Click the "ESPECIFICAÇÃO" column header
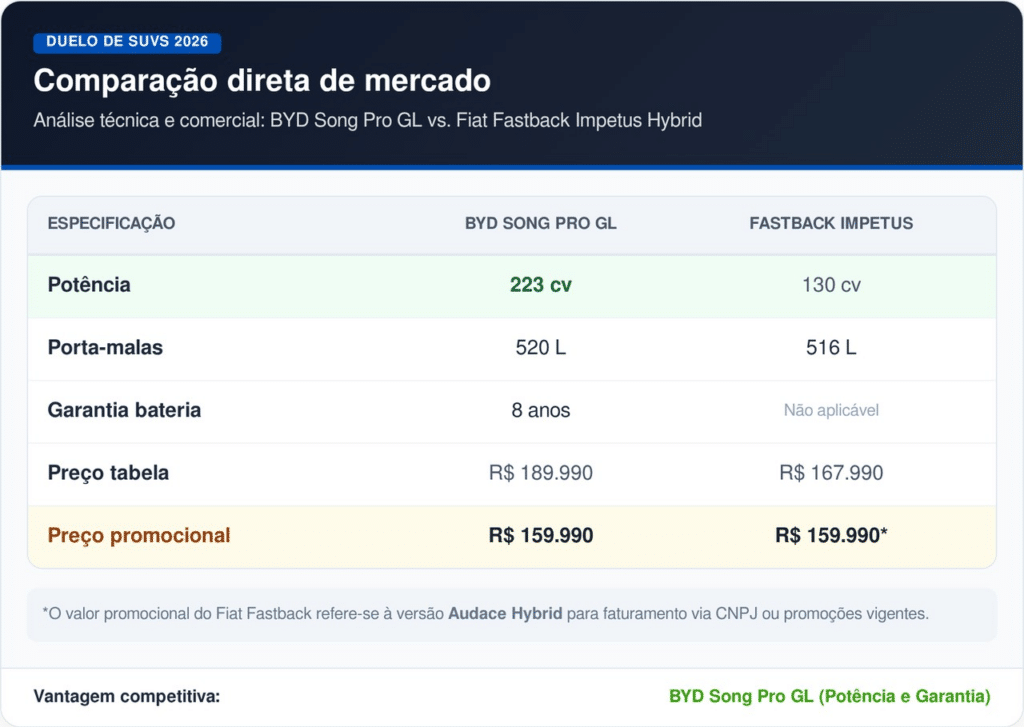 pyautogui.click(x=111, y=223)
